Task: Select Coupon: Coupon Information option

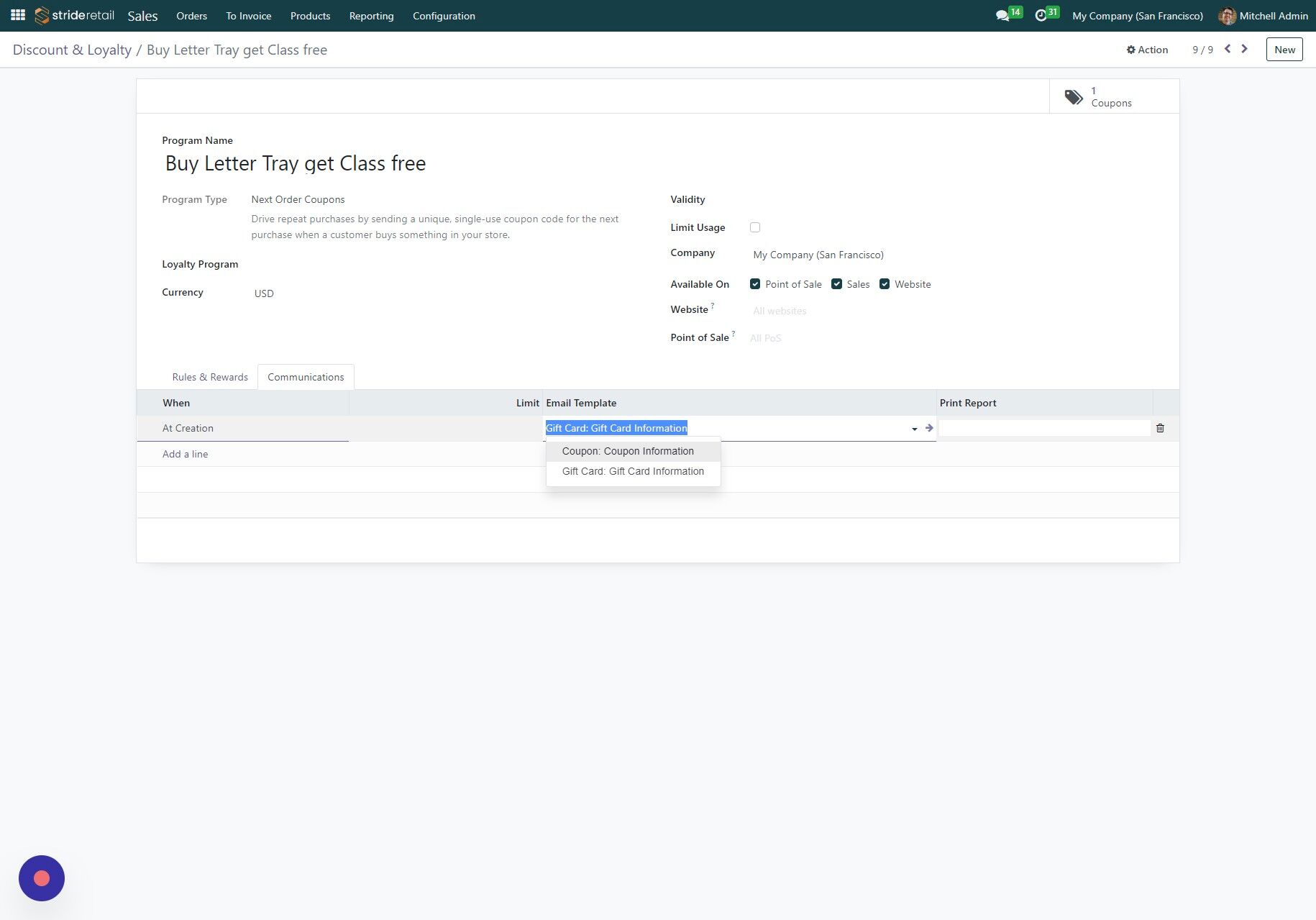Action: (x=633, y=451)
